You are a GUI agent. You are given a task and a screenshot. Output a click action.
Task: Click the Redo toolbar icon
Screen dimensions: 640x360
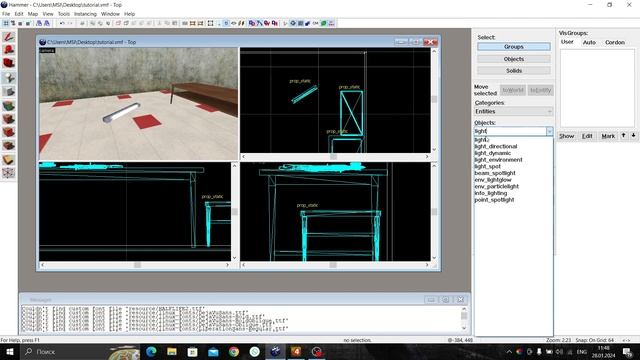70,23
